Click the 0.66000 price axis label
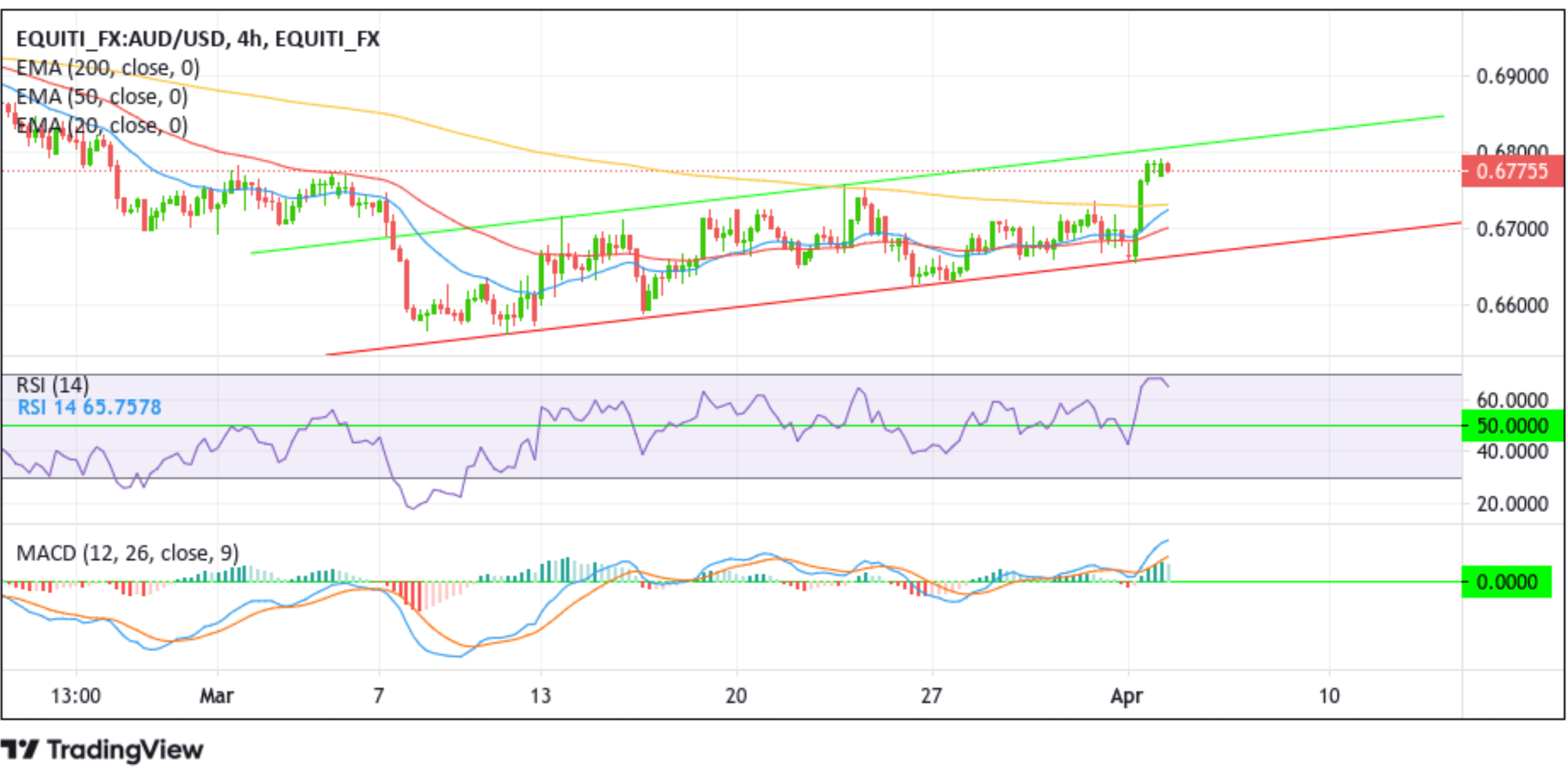This screenshot has height=779, width=1568. (1512, 306)
